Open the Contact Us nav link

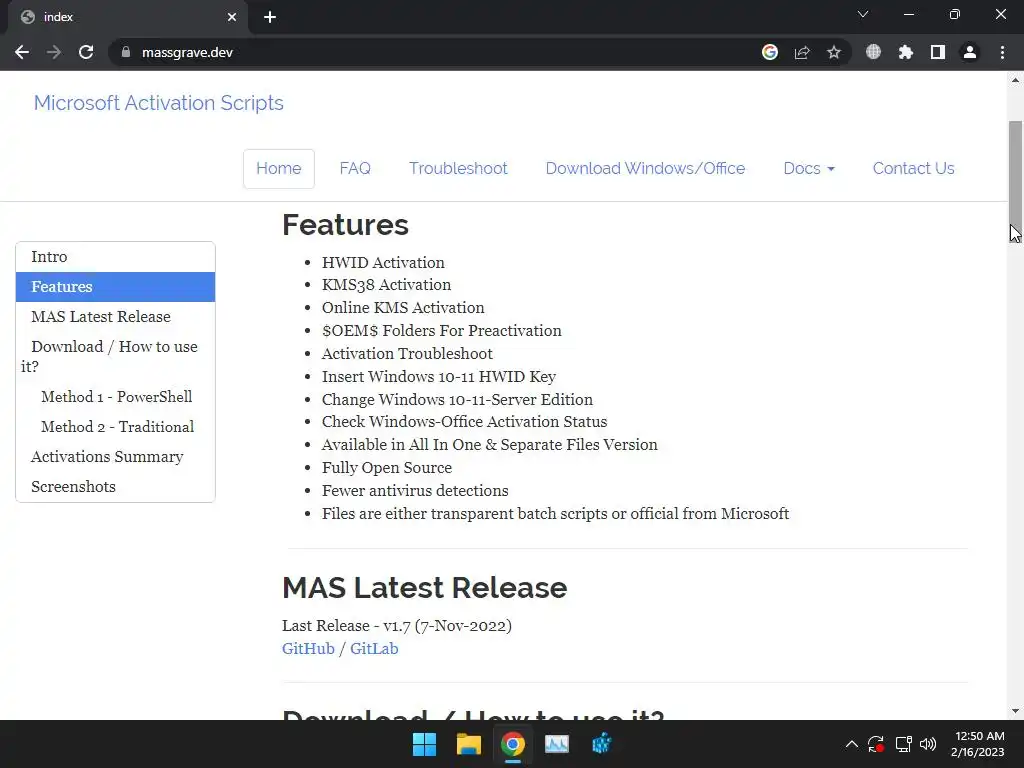pyautogui.click(x=914, y=168)
